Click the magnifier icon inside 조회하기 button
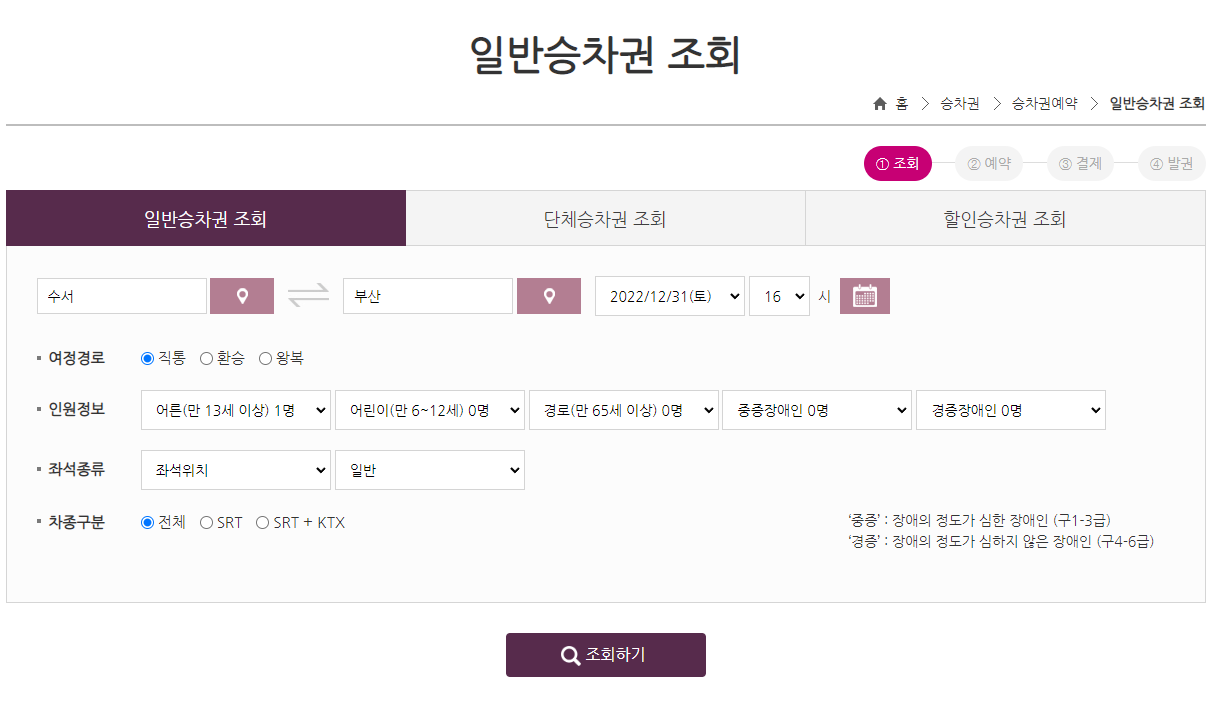The height and width of the screenshot is (711, 1226). tap(571, 655)
